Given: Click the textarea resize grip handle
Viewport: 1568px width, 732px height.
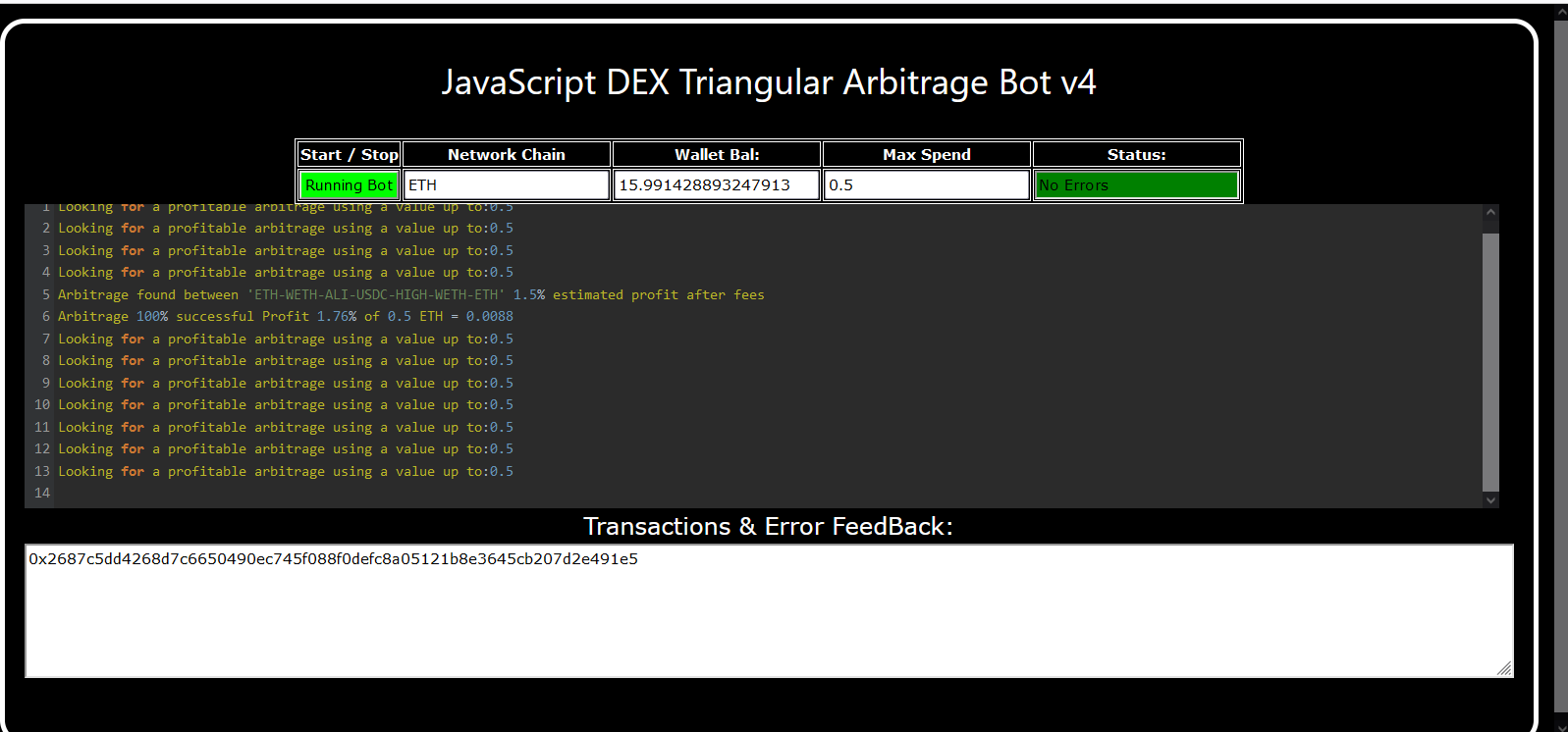Looking at the screenshot, I should (1504, 668).
